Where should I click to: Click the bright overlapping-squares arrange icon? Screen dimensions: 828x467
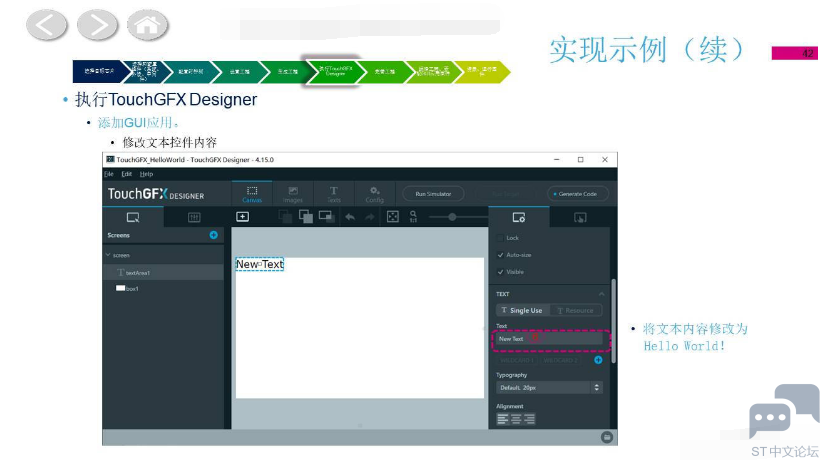(x=305, y=217)
